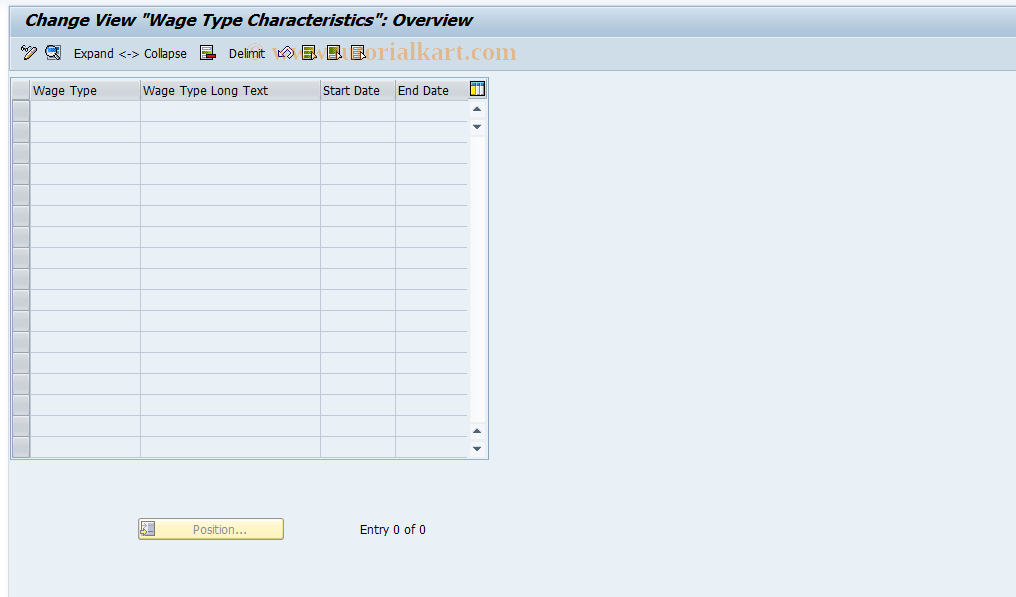
Task: Click the Find entry magnifier icon
Action: (x=53, y=53)
